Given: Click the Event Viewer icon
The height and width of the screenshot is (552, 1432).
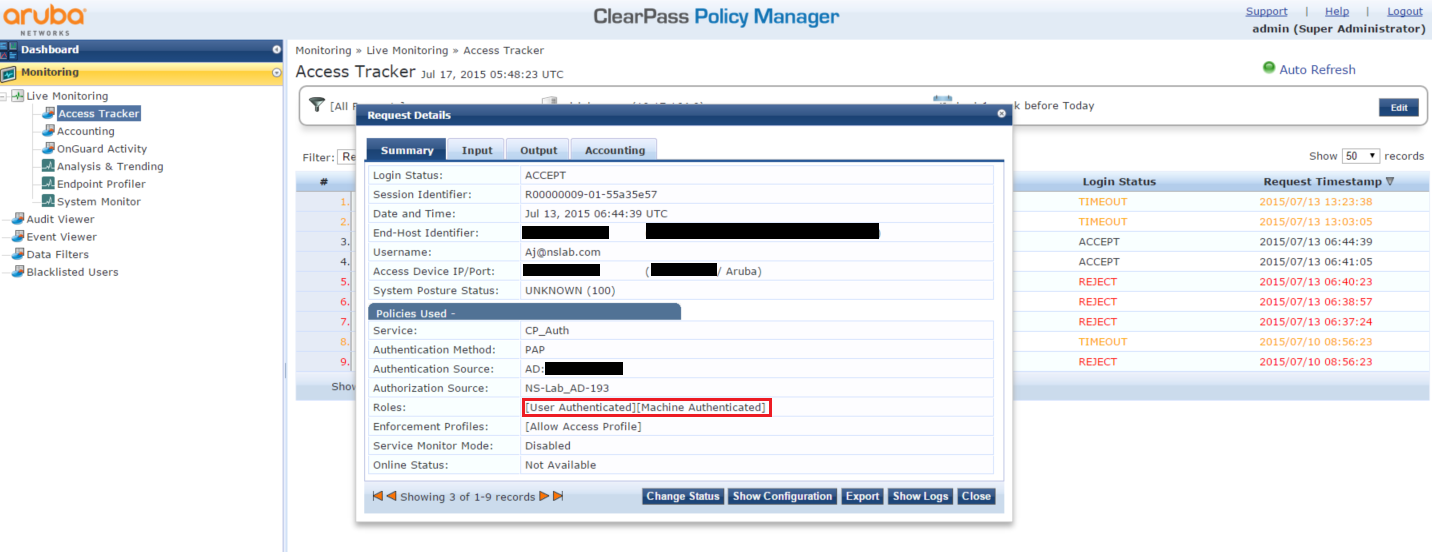Looking at the screenshot, I should tap(18, 237).
